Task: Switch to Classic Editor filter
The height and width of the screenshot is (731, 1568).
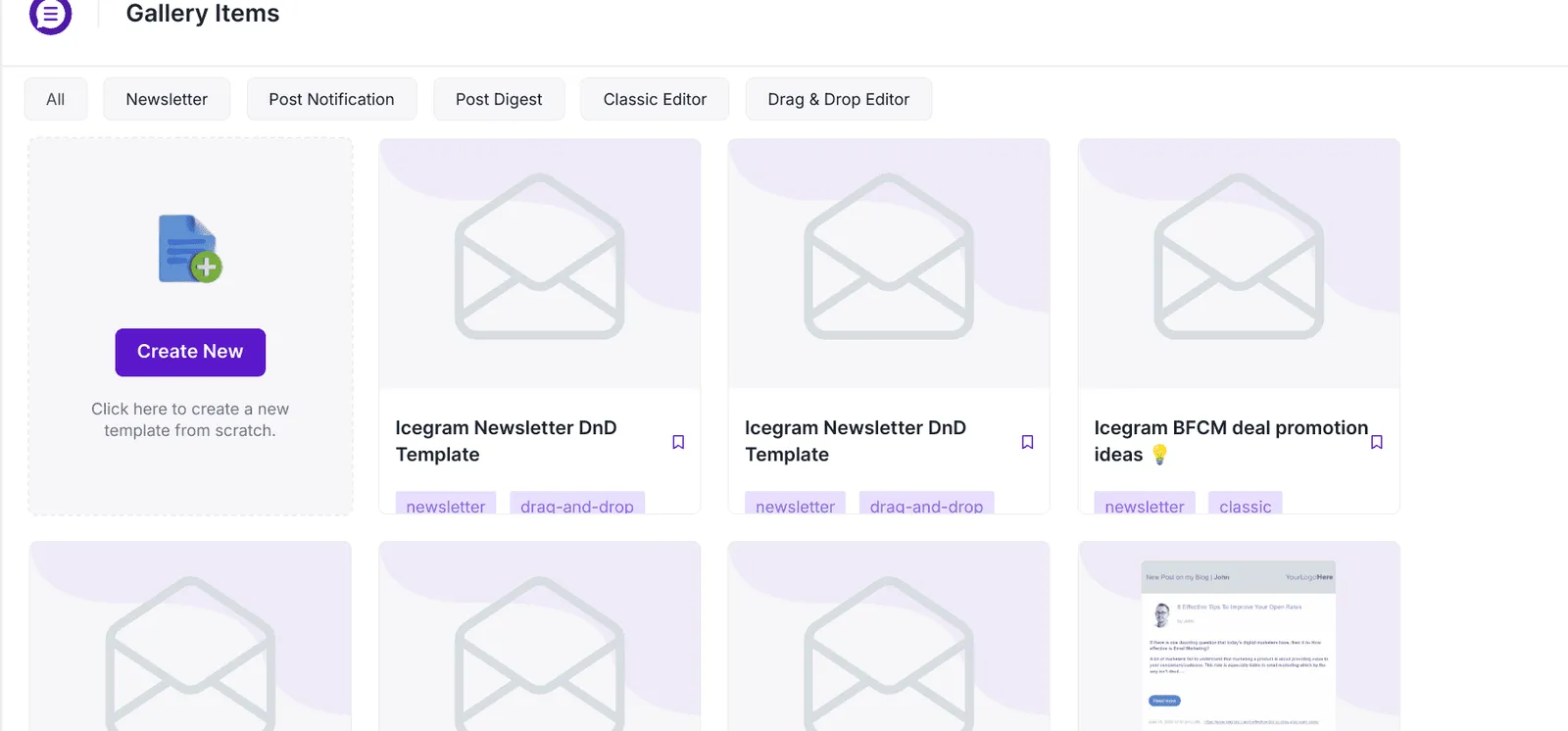Action: pos(655,99)
